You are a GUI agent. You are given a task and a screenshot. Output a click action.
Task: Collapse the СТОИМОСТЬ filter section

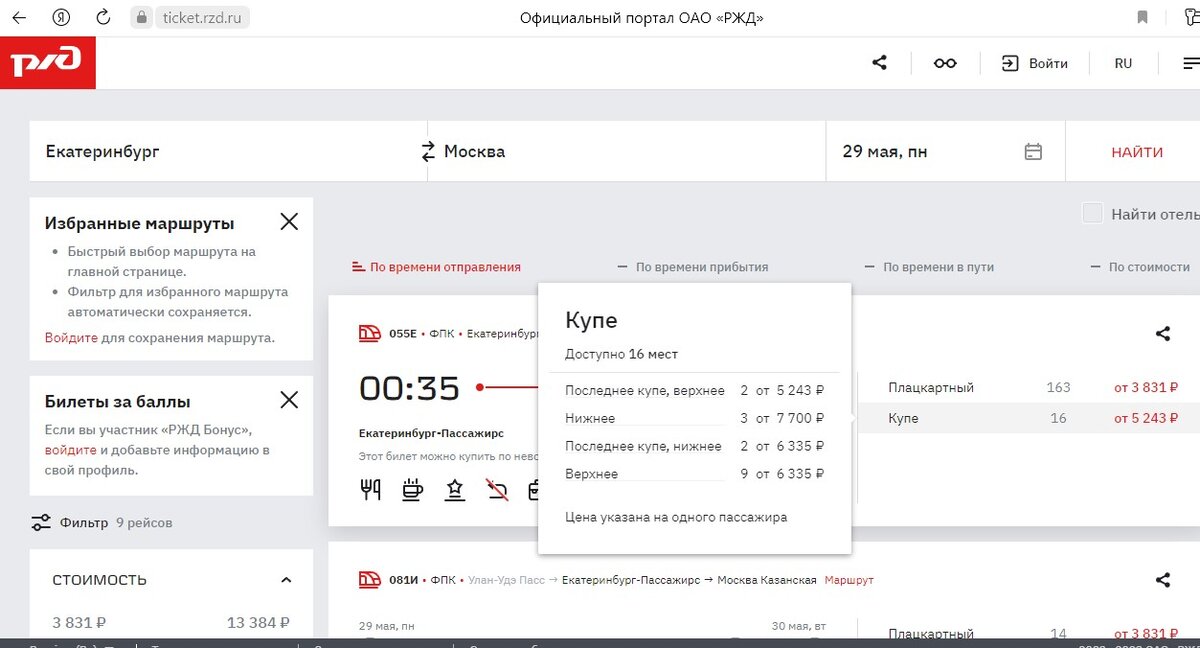click(x=286, y=580)
